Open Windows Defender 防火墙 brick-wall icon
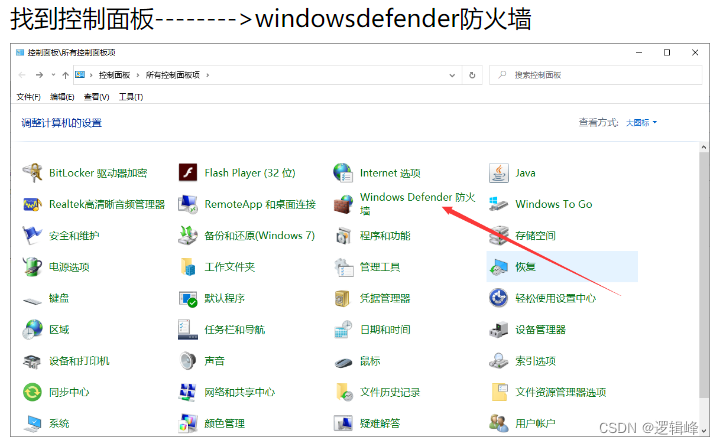Viewport: 714px width, 444px height. [343, 204]
